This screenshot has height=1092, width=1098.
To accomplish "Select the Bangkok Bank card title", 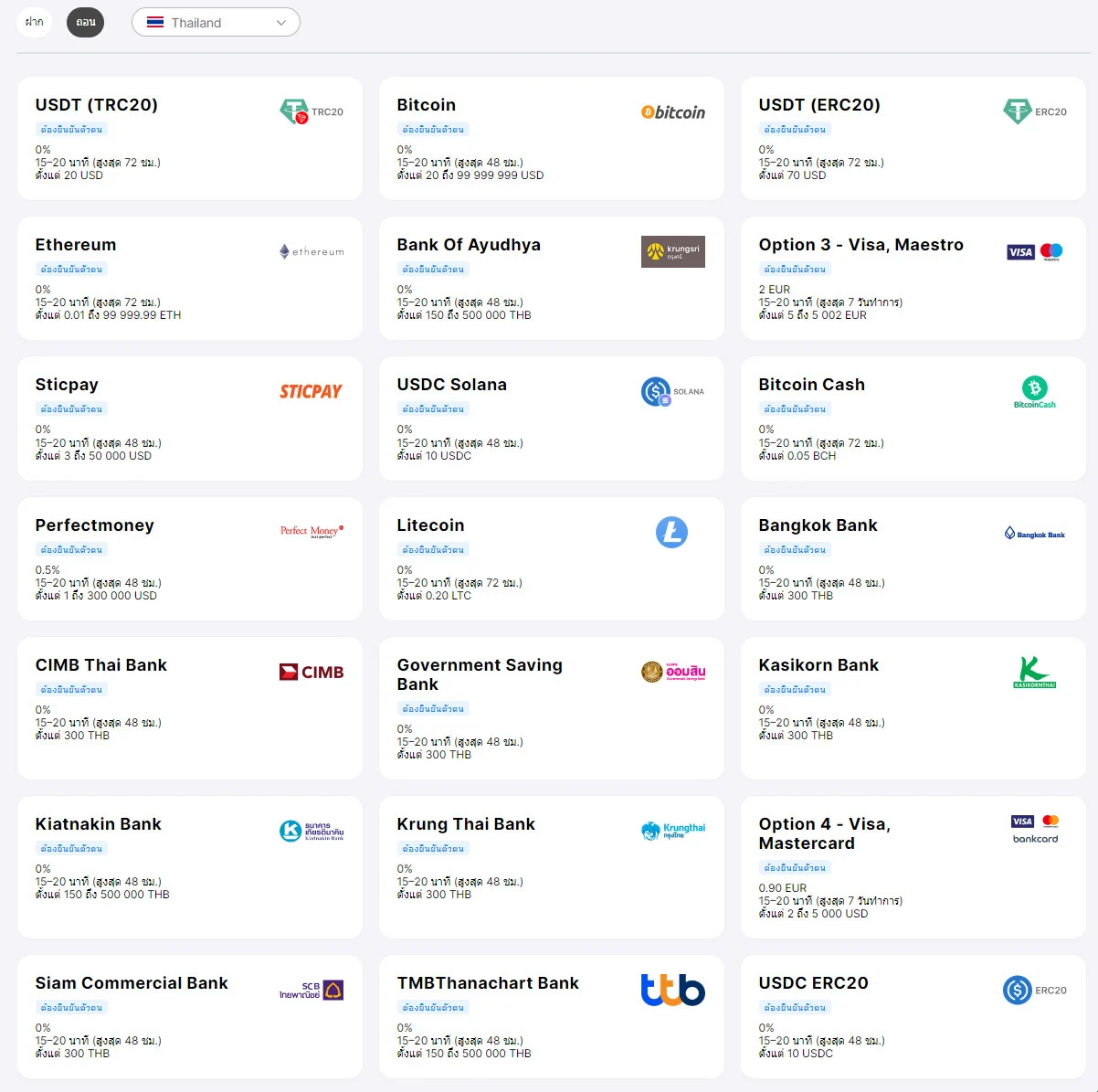I will 818,525.
